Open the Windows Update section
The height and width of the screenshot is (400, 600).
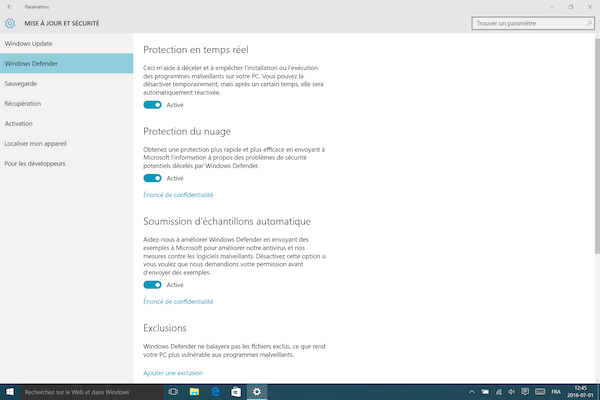(x=67, y=44)
